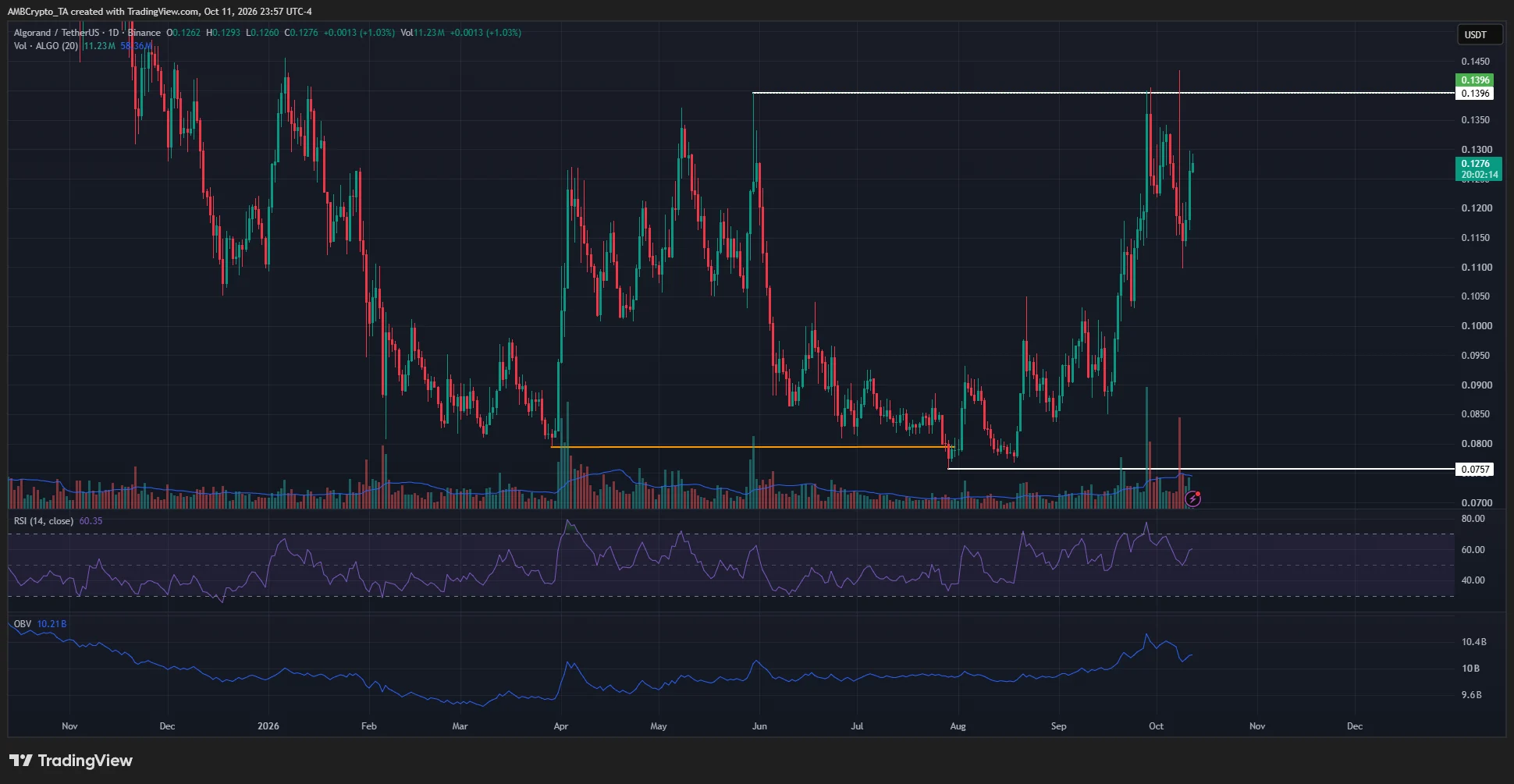Click the Oct label on time axis

(x=1156, y=726)
